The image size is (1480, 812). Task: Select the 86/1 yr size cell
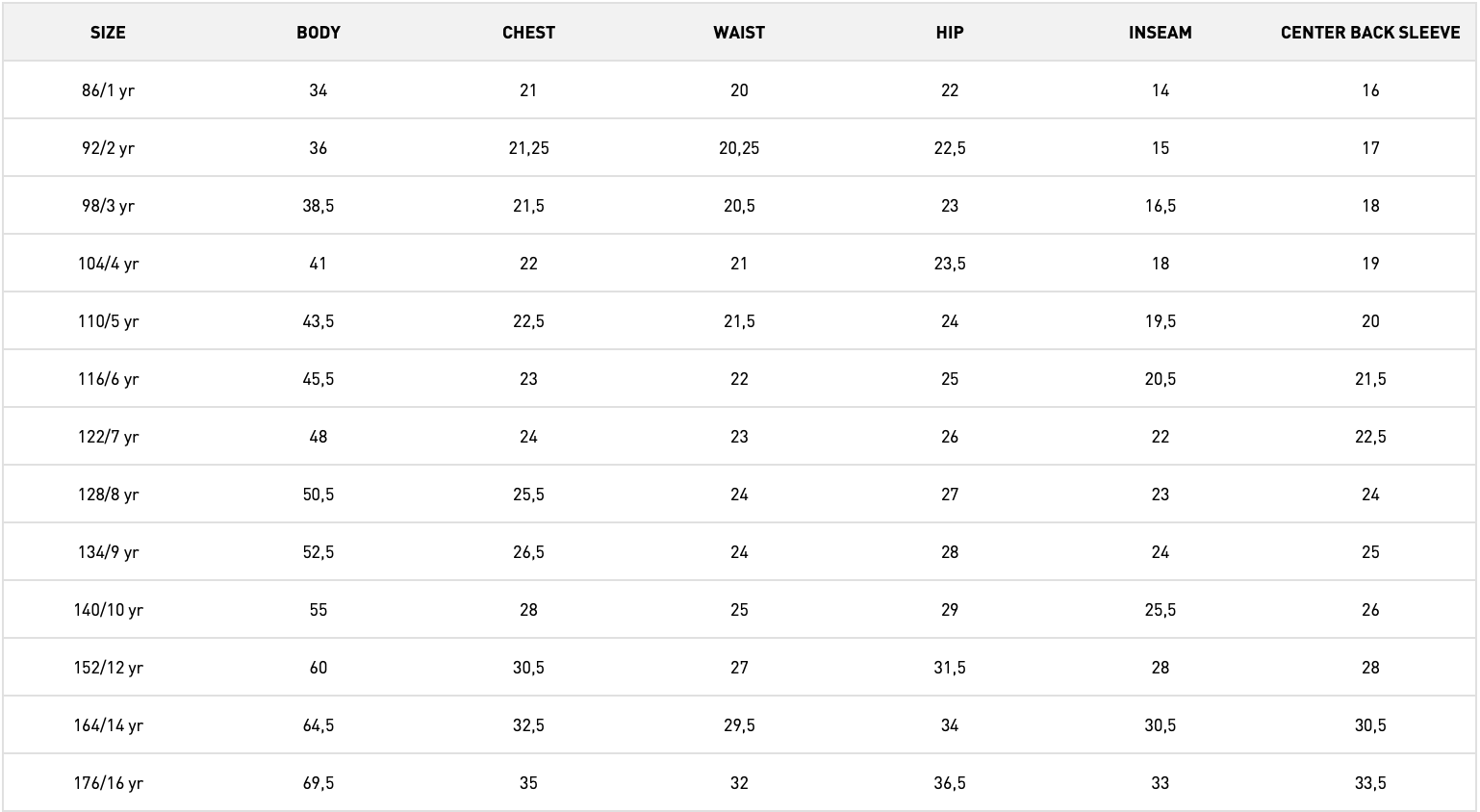[108, 90]
